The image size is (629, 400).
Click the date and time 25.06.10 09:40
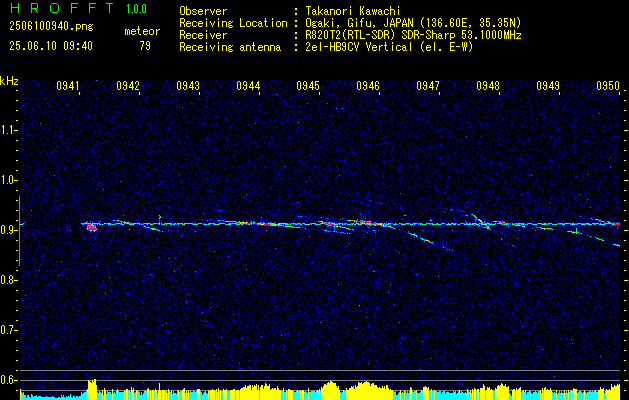click(x=51, y=46)
